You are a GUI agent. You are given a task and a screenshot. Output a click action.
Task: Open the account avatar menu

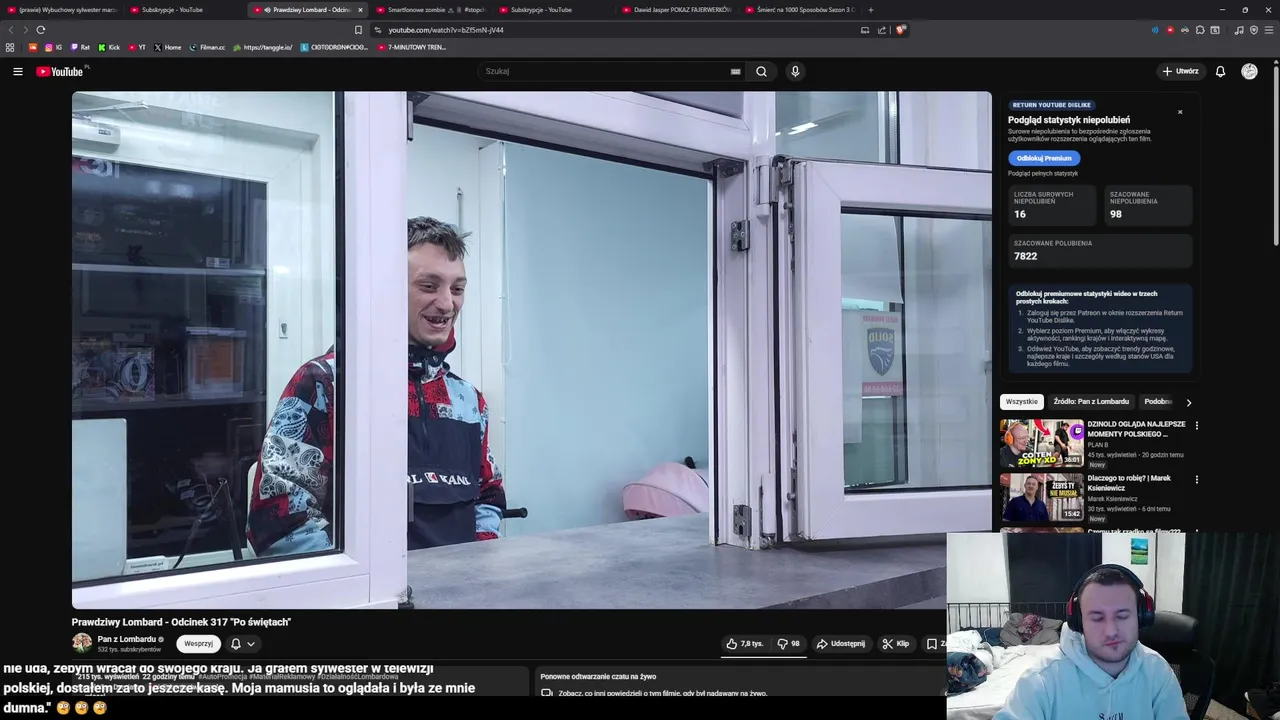[x=1249, y=71]
